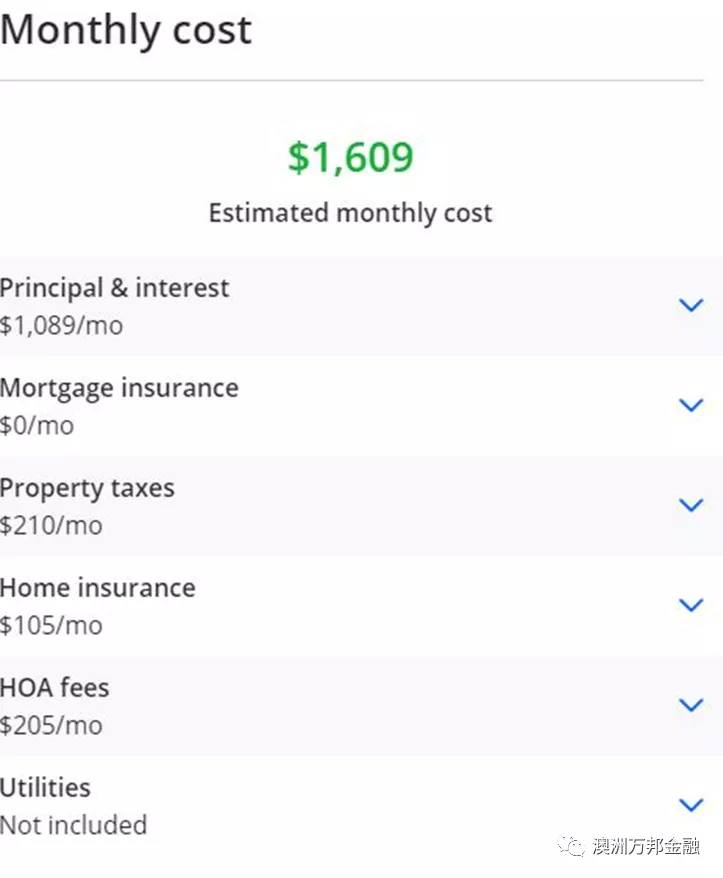Expand the Home insurance chevron
The image size is (723, 878).
691,605
